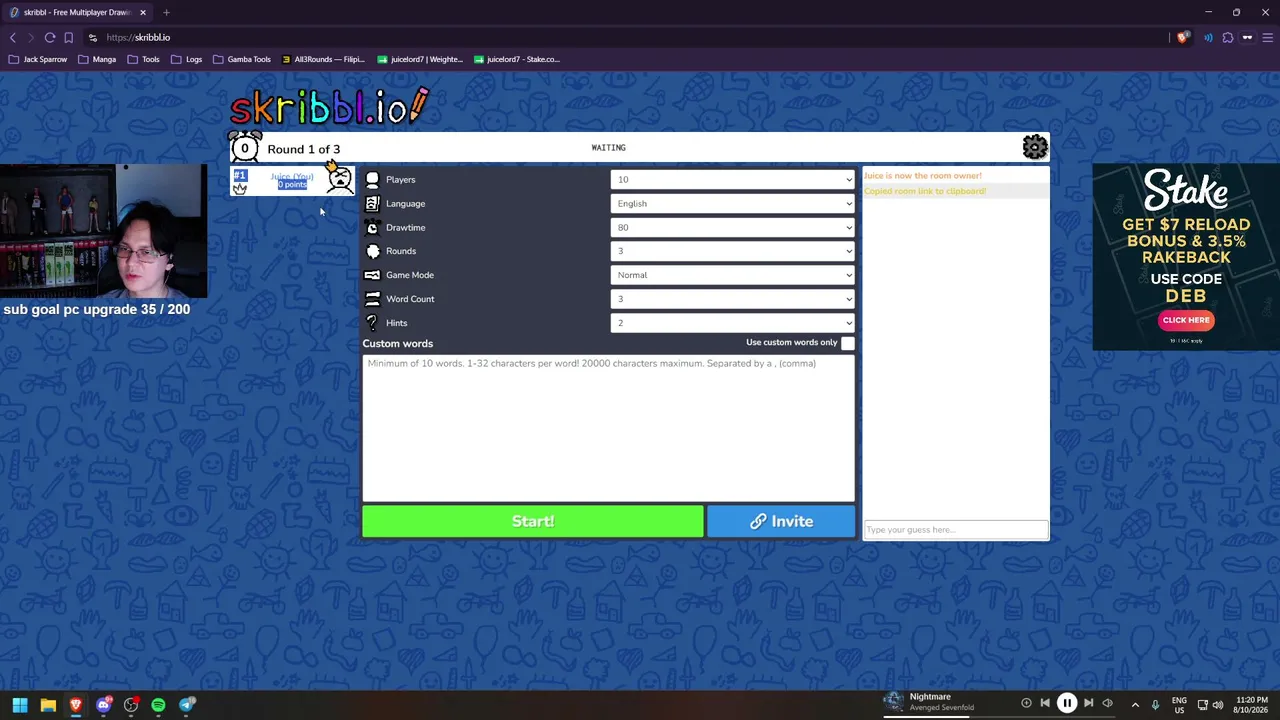Start the skribbl game

point(533,522)
